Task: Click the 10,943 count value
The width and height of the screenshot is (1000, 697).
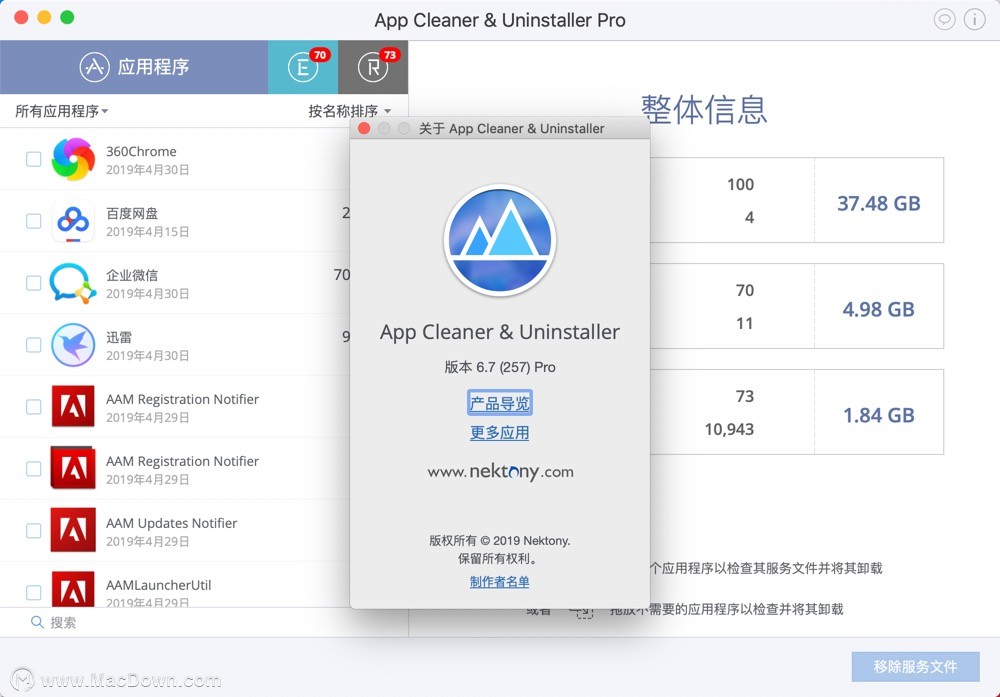Action: tap(729, 429)
